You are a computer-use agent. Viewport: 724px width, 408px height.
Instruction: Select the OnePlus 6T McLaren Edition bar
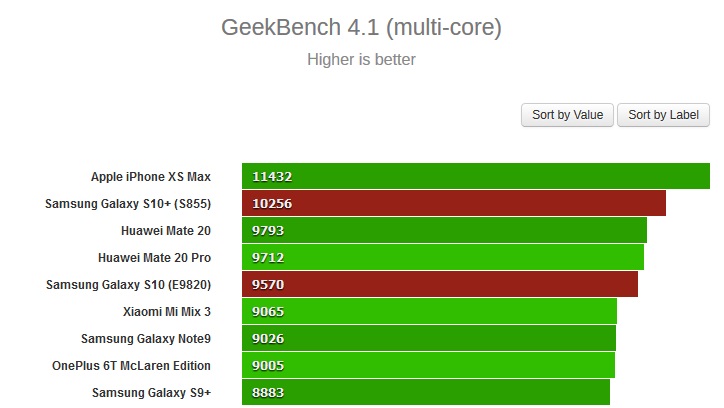pyautogui.click(x=428, y=365)
